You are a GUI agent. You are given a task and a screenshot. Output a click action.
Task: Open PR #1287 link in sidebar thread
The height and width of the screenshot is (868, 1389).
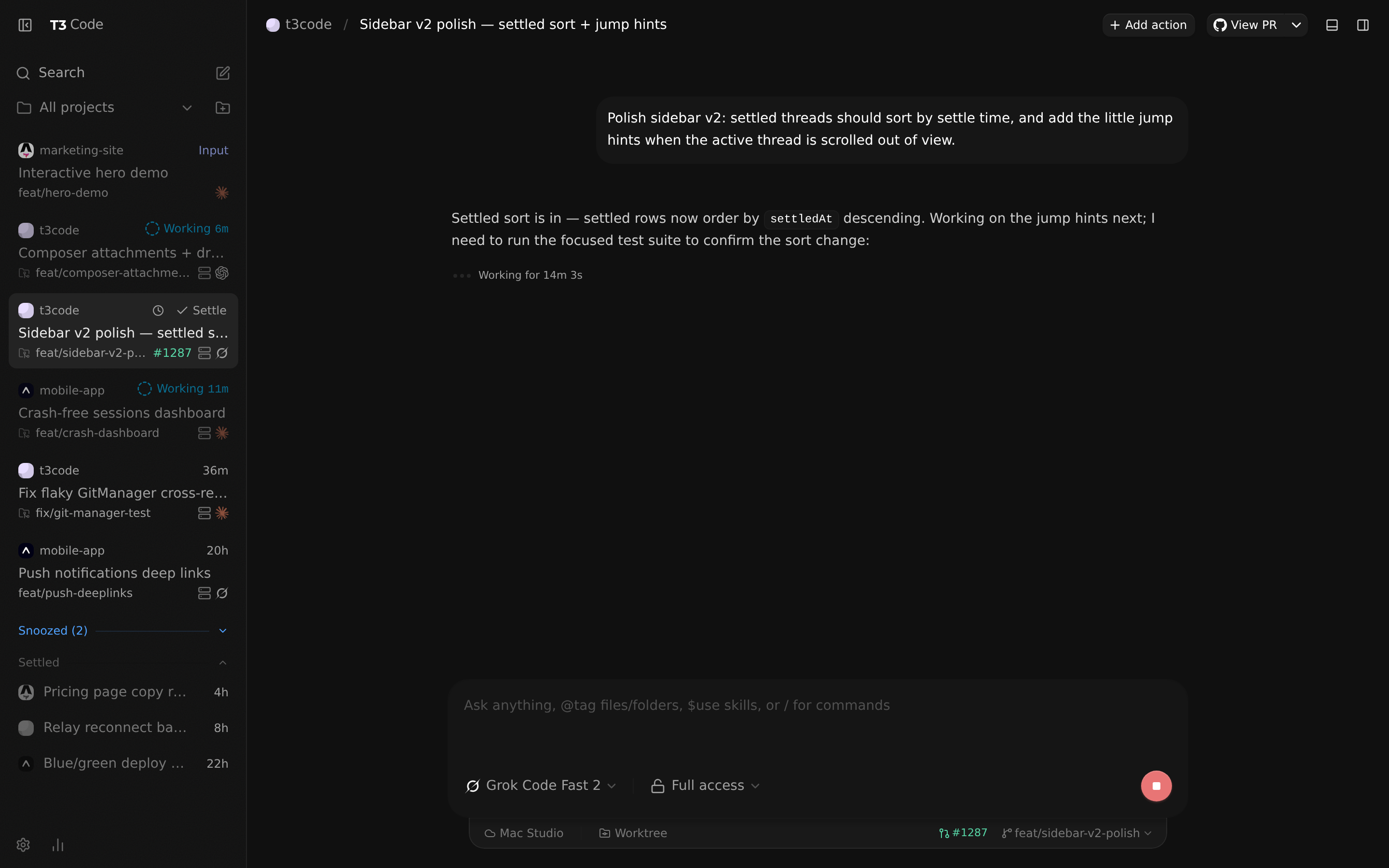coord(172,353)
